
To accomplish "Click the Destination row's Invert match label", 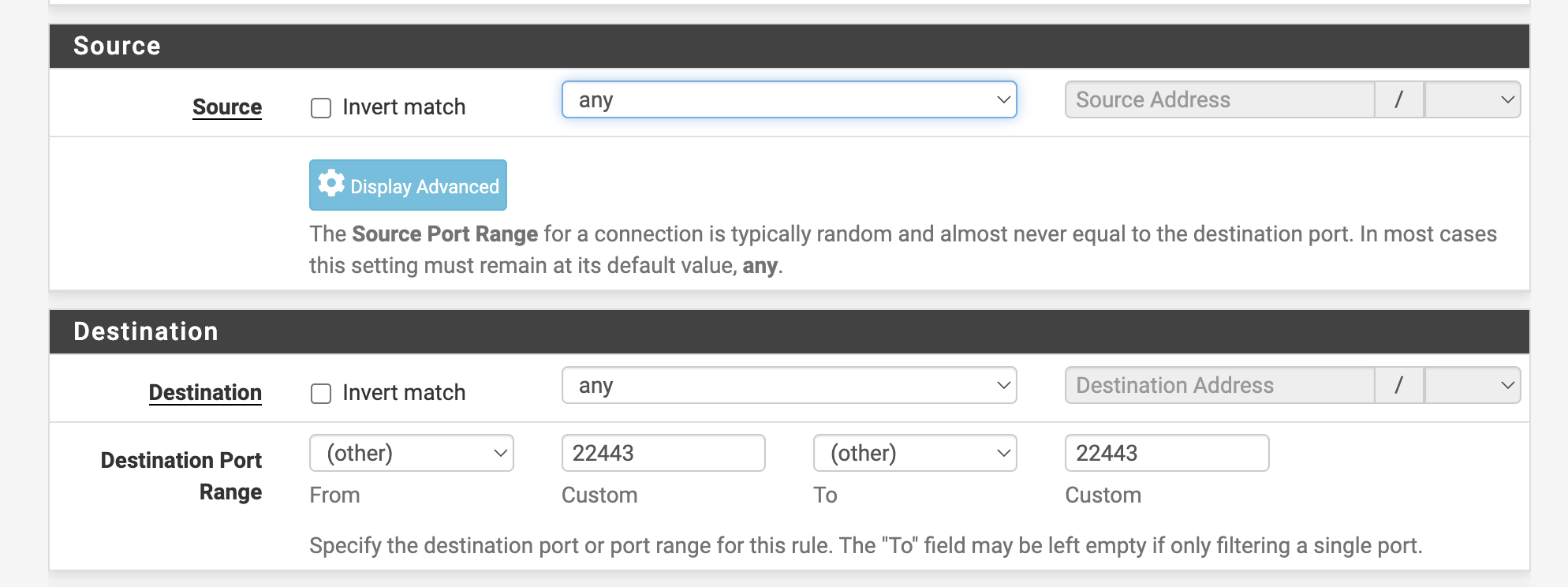I will (x=404, y=393).
